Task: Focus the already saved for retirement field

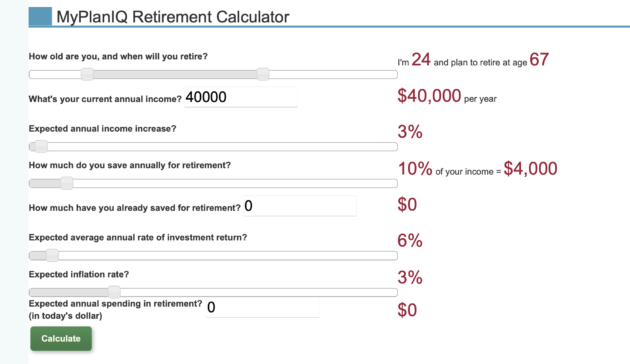Action: pos(300,206)
